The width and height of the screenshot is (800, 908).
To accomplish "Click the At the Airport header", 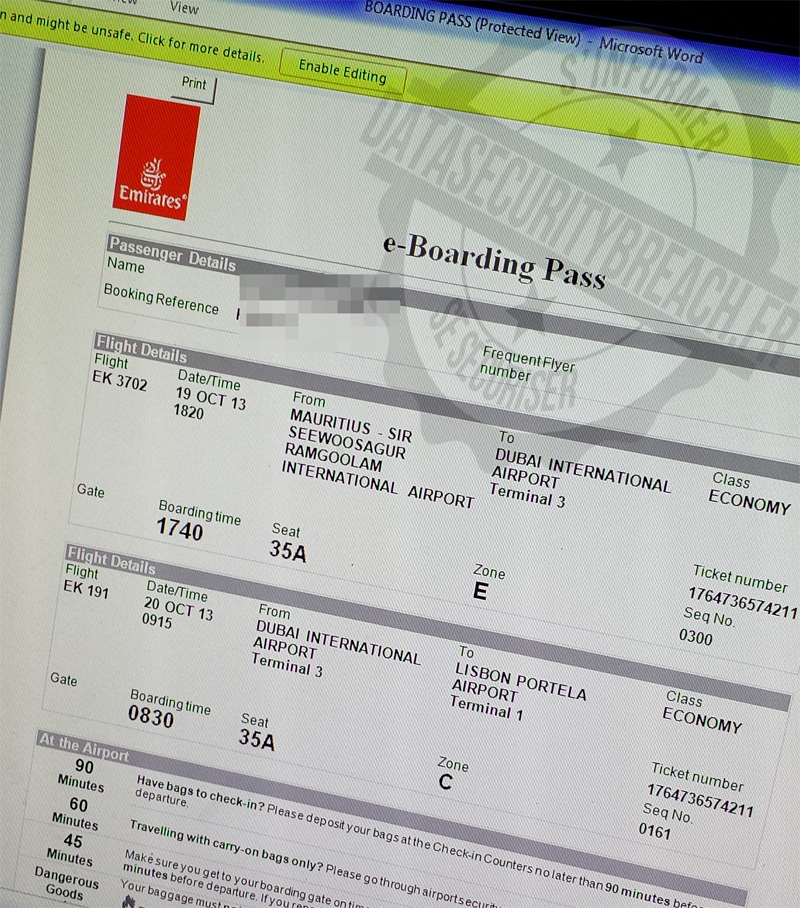I will pyautogui.click(x=84, y=747).
